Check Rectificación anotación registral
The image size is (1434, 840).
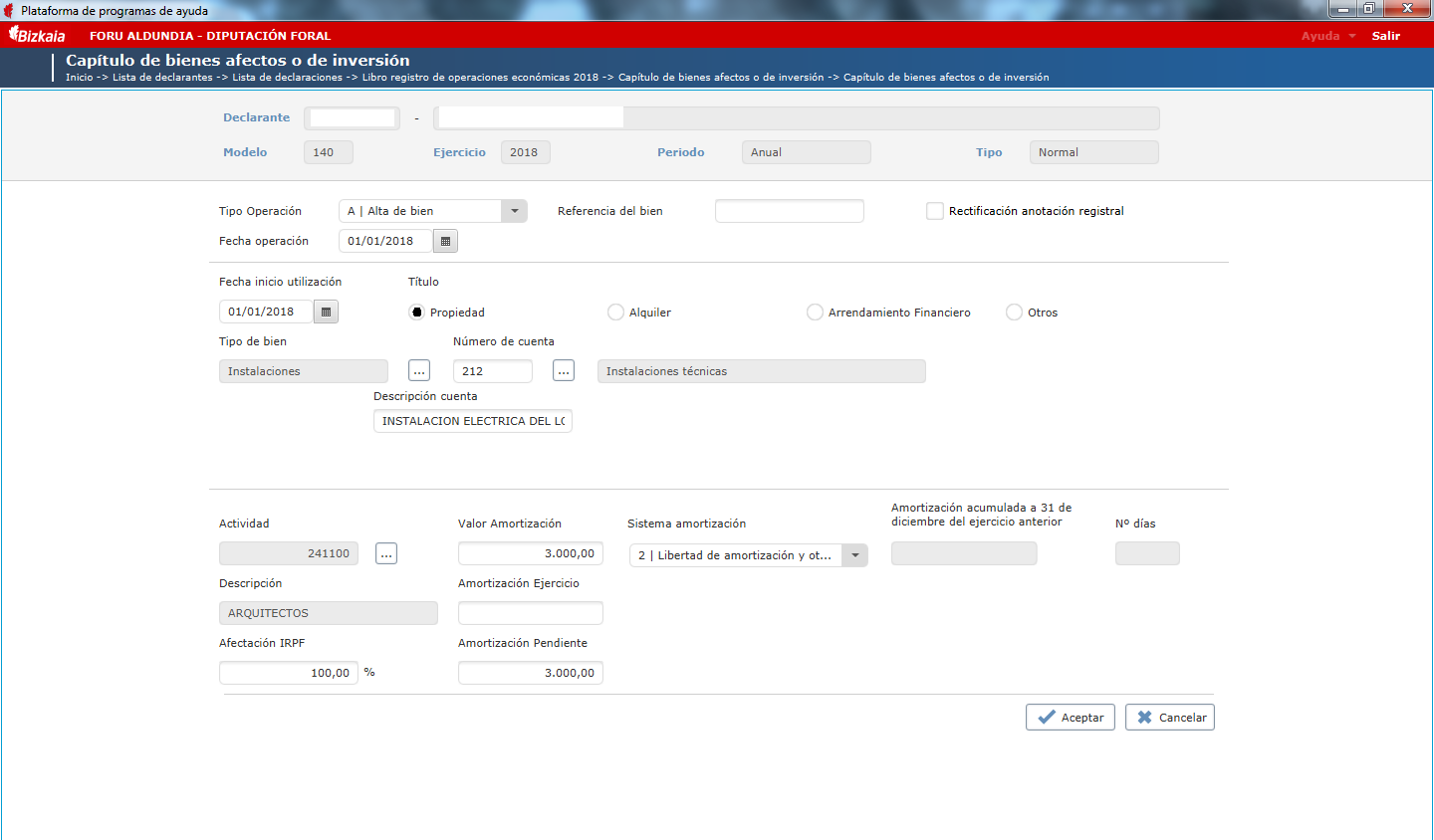[x=935, y=211]
